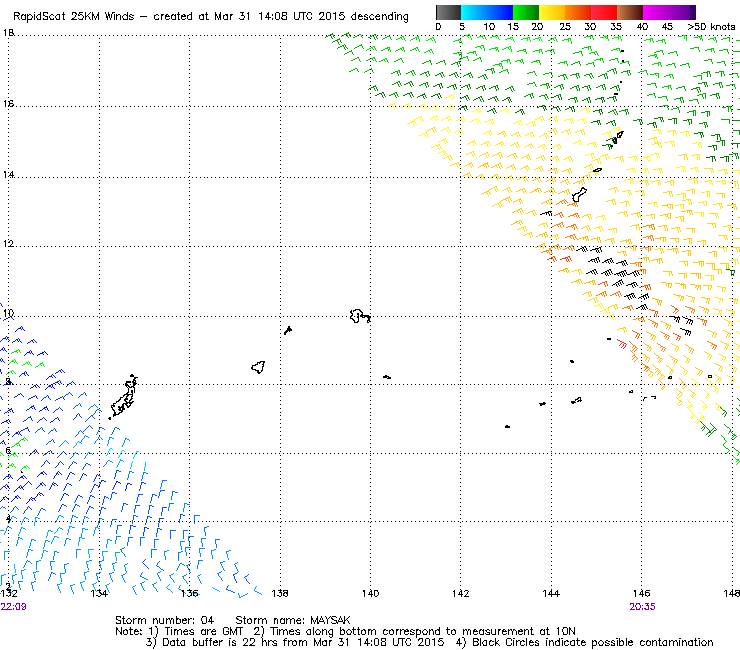Click the Yap island marker near 138E

[x=288, y=330]
